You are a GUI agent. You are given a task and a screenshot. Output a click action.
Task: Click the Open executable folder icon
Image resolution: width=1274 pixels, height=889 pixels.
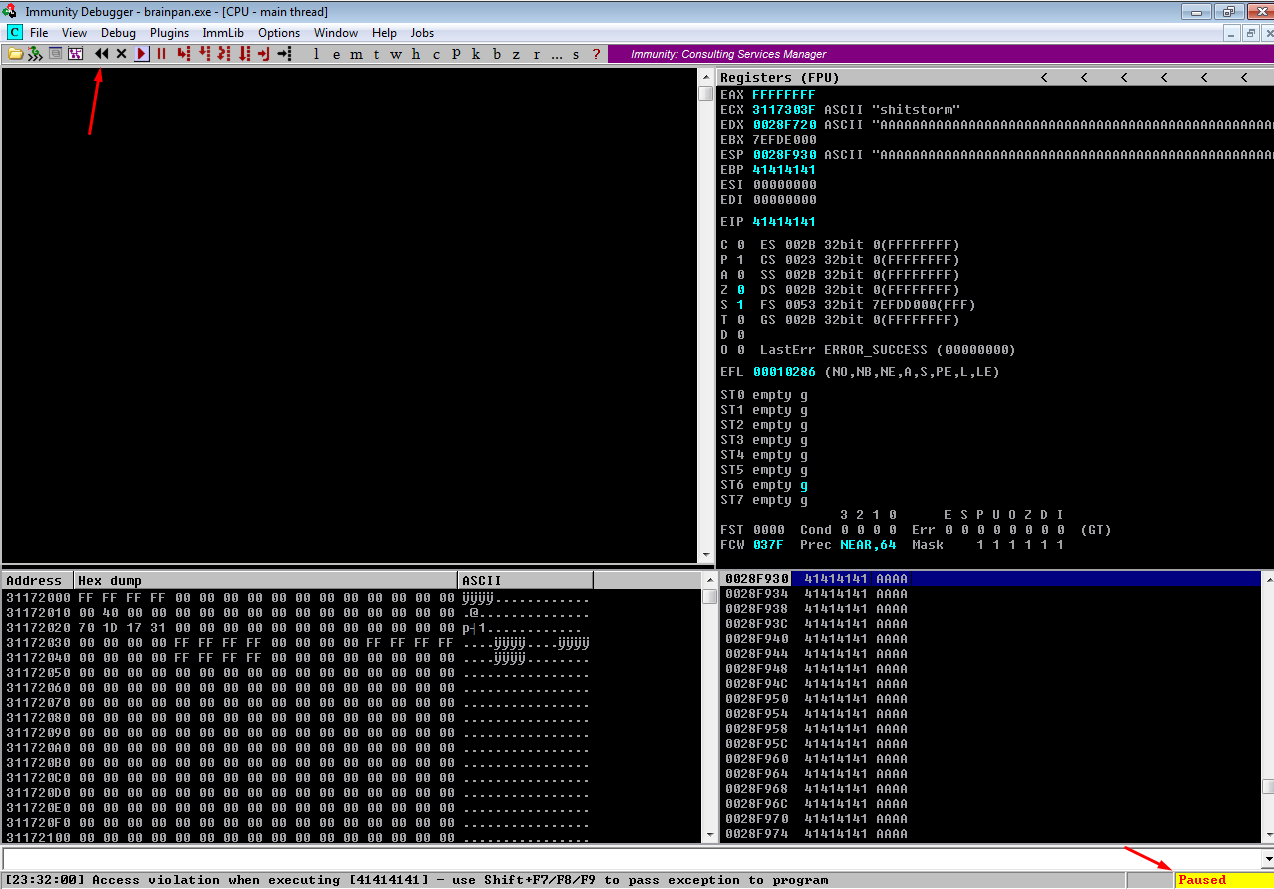(x=15, y=54)
